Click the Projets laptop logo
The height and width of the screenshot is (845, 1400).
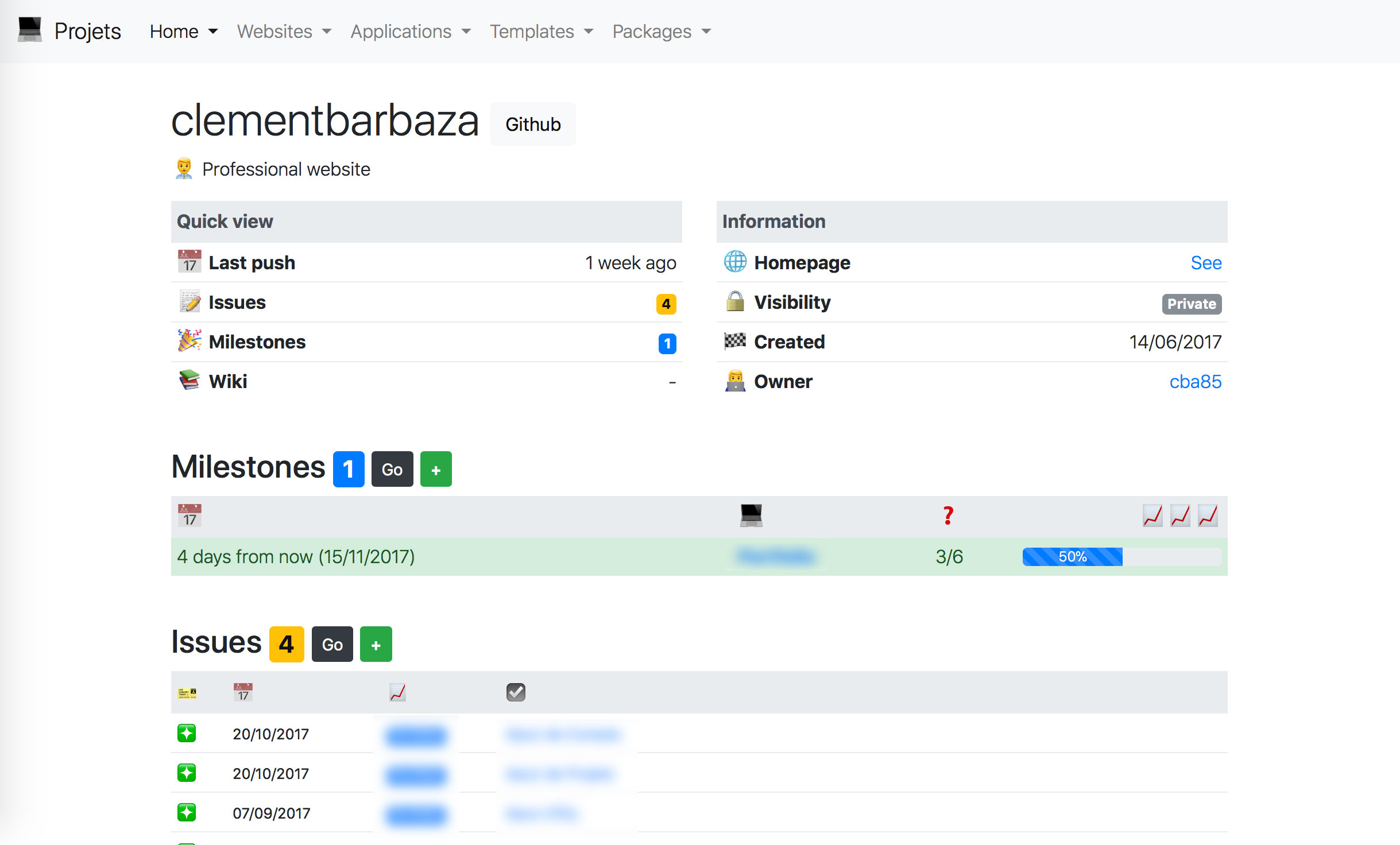click(28, 29)
